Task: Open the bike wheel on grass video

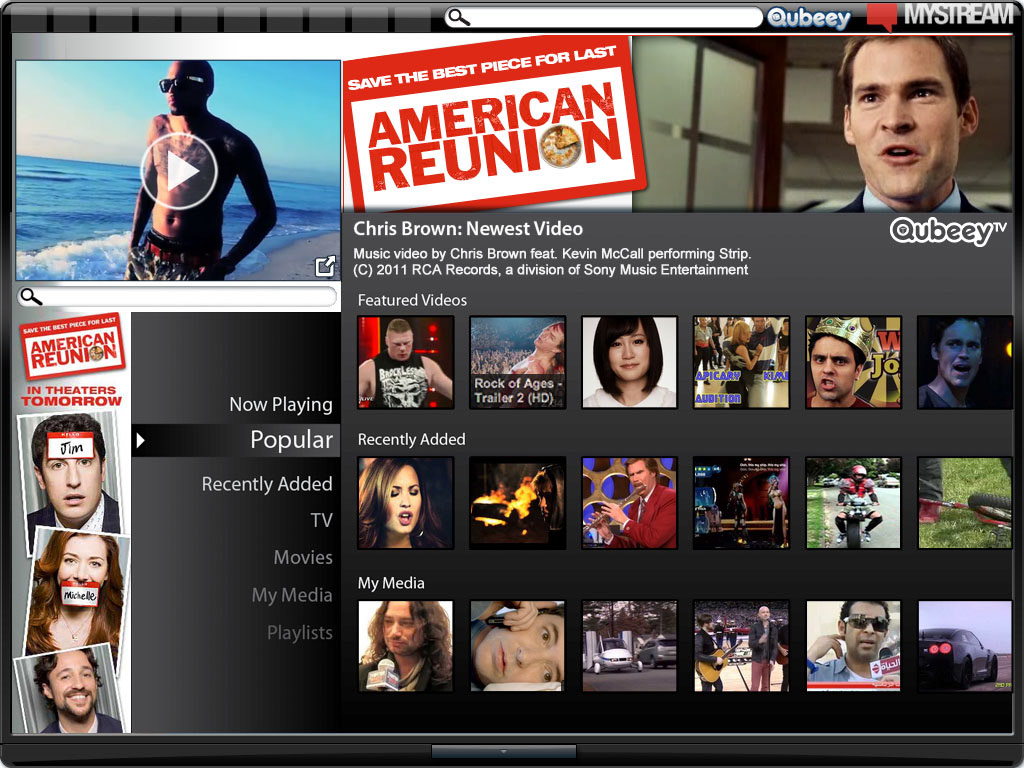Action: tap(965, 502)
